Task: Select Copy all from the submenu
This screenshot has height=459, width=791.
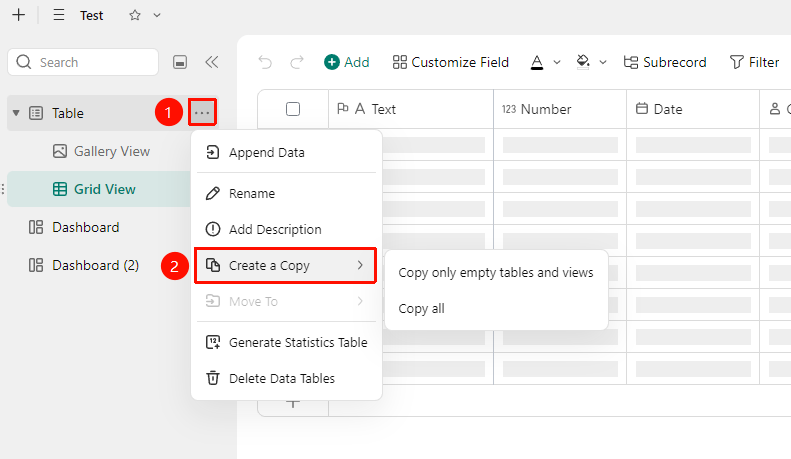Action: (496, 309)
